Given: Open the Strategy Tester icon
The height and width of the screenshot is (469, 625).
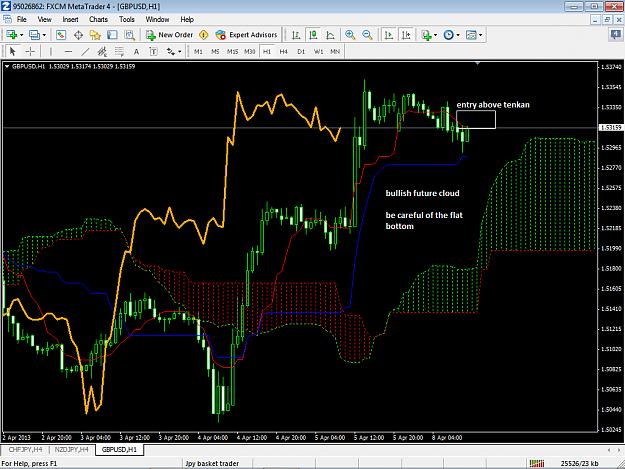Looking at the screenshot, I should click(x=129, y=35).
